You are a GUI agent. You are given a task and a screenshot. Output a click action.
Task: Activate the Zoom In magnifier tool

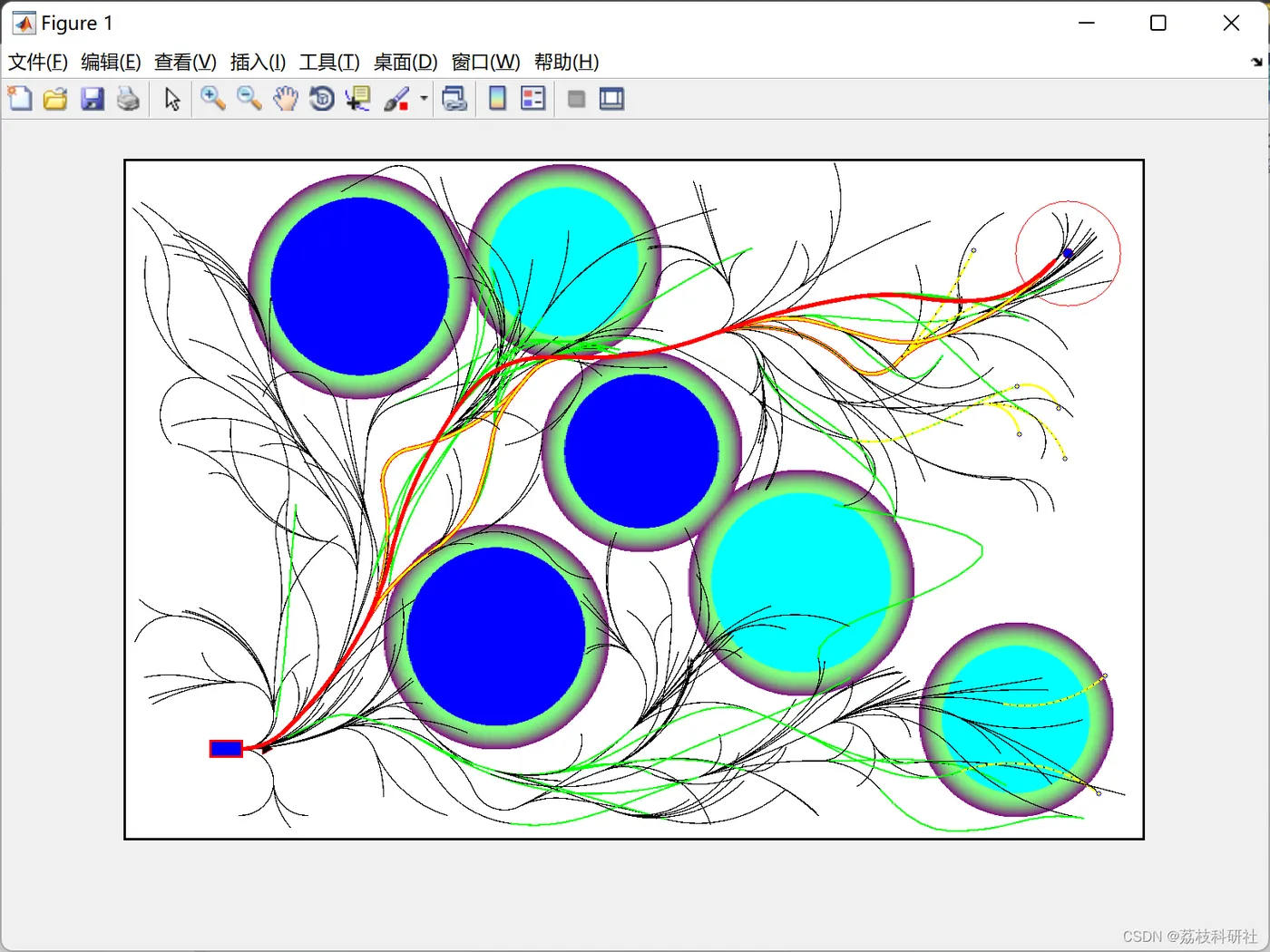coord(213,99)
